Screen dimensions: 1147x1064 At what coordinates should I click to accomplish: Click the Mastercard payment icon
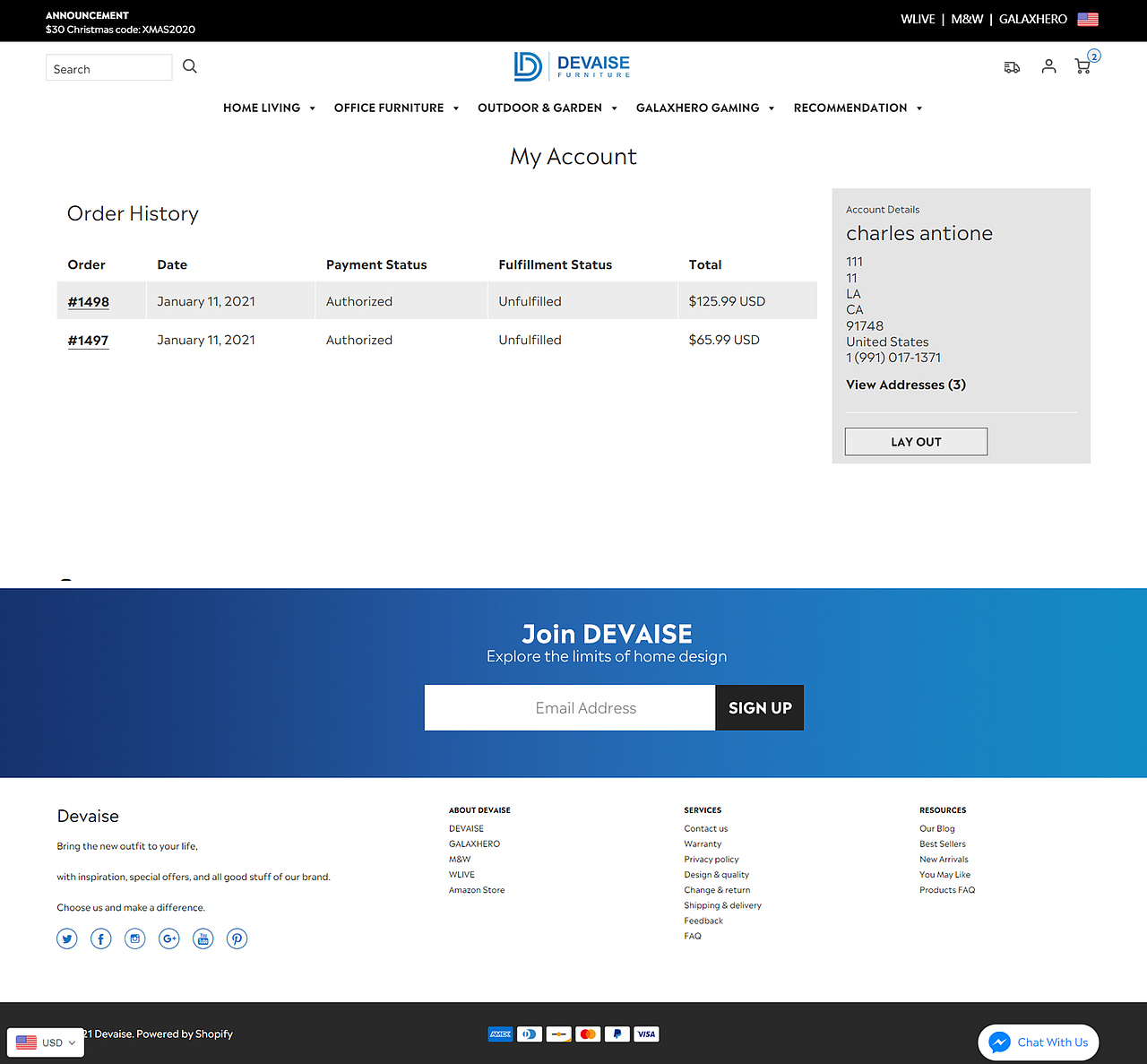[588, 1034]
